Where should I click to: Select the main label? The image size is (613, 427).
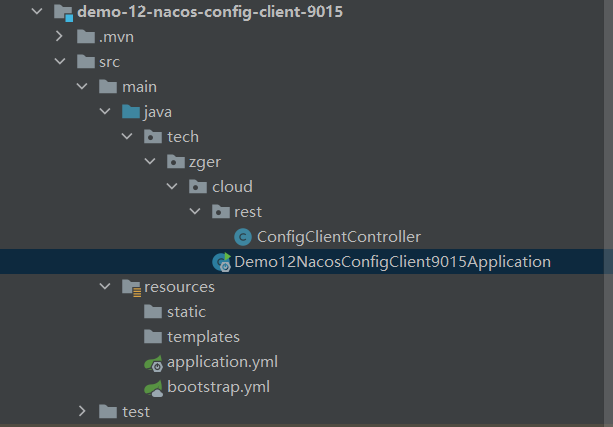[x=140, y=87]
